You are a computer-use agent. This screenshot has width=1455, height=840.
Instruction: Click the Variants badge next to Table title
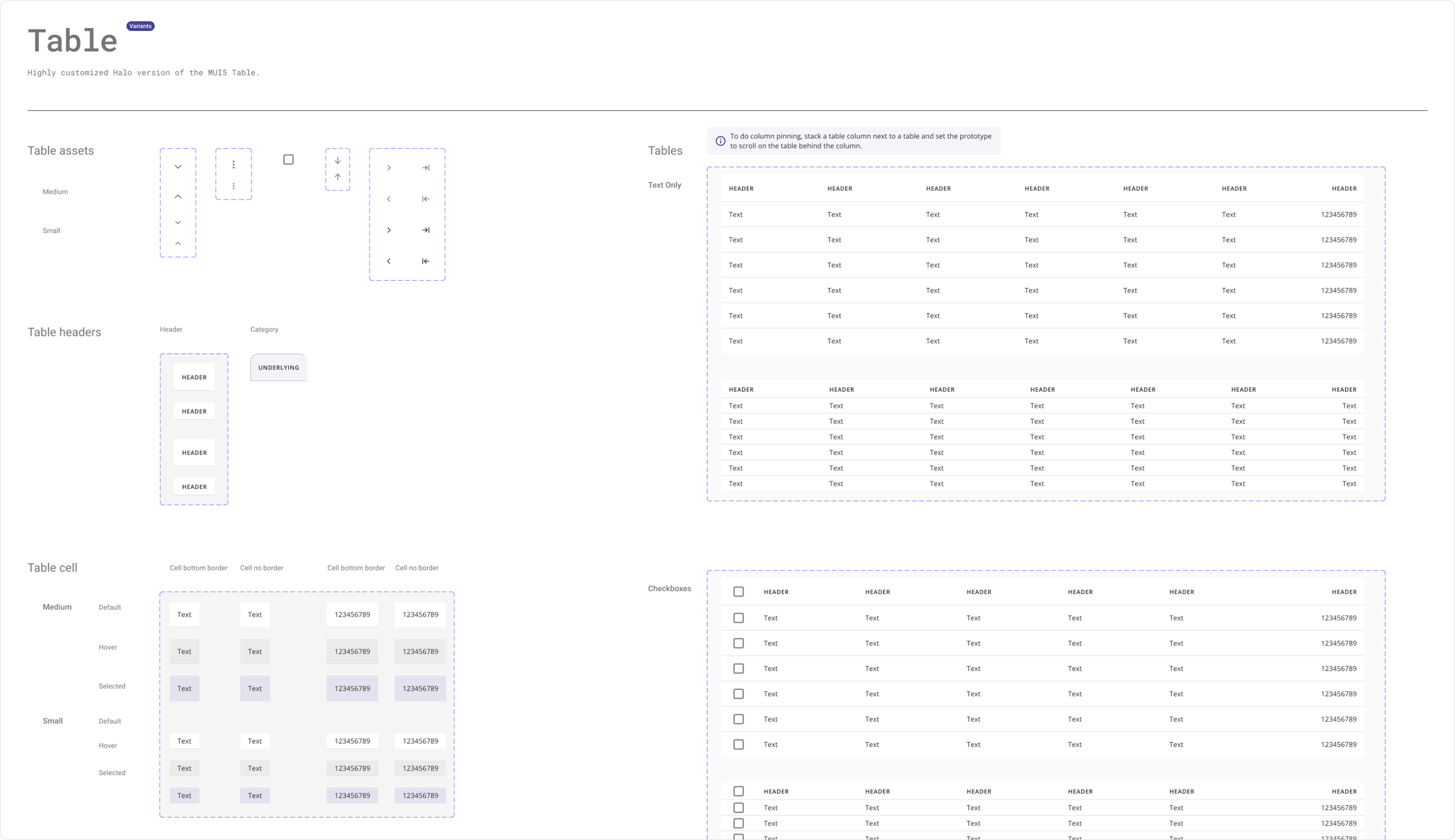(140, 26)
